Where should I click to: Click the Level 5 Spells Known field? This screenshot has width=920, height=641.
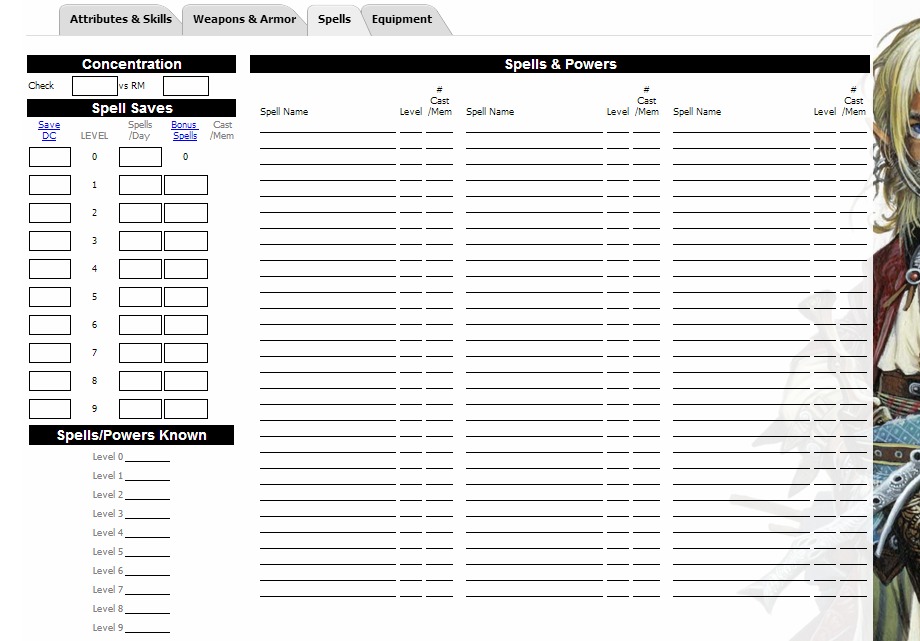(x=147, y=551)
